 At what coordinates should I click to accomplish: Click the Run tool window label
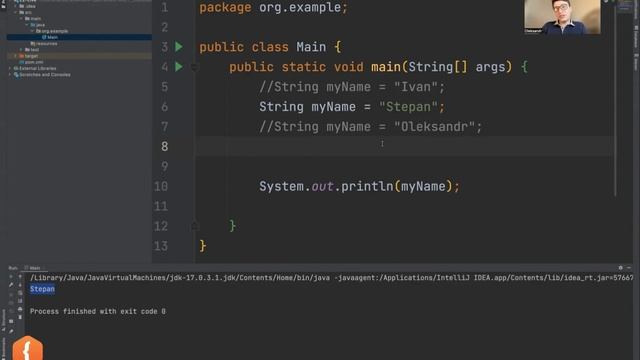click(13, 268)
